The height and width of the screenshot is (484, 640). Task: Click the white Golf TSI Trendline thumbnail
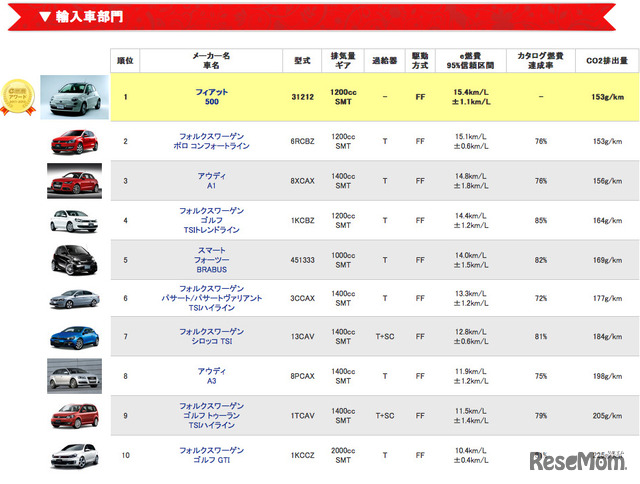point(74,221)
